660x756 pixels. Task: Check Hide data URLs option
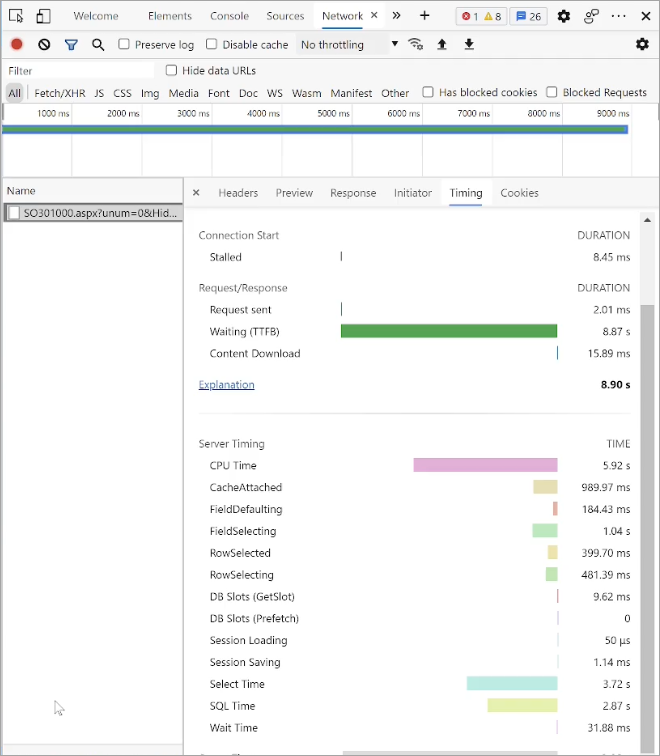click(x=172, y=70)
